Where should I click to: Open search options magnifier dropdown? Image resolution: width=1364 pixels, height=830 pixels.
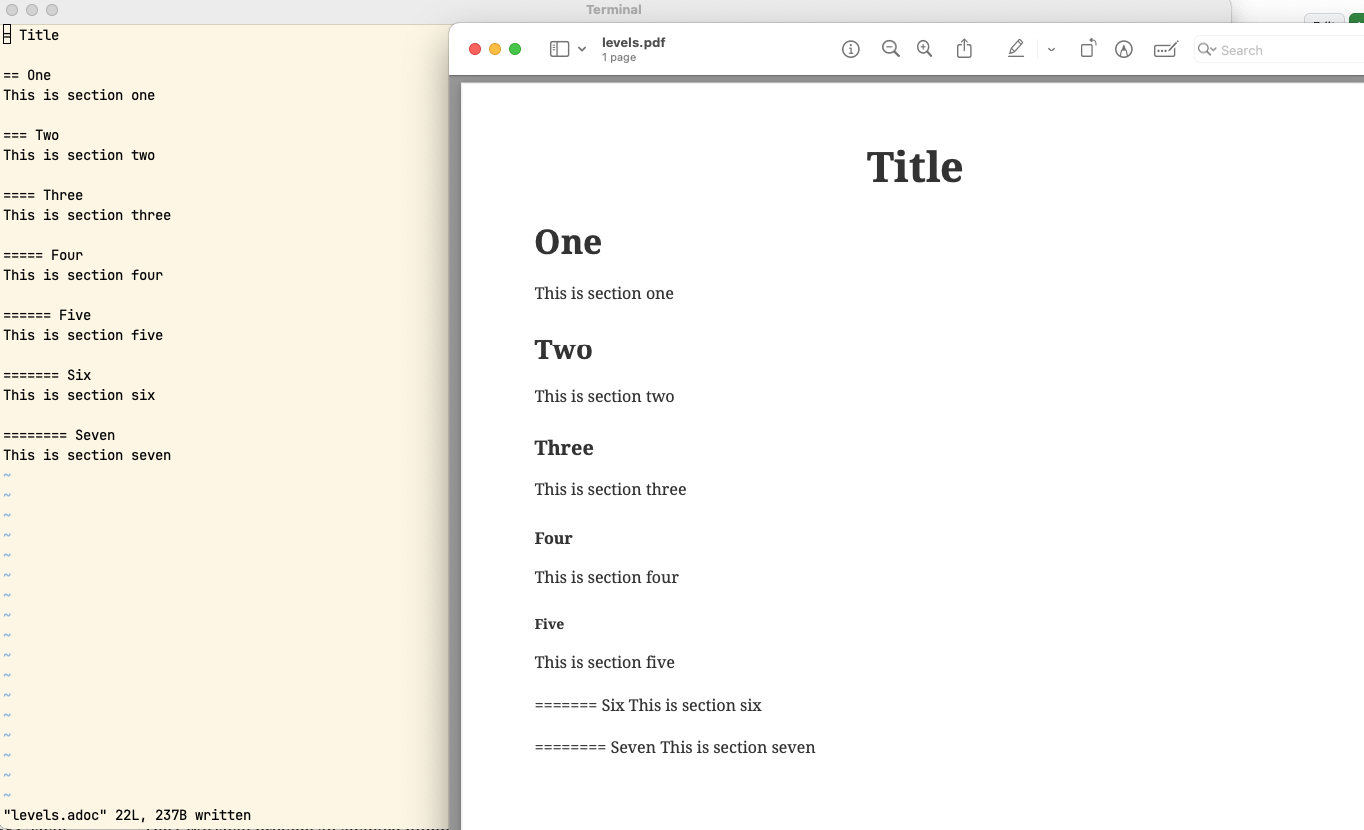(1208, 49)
